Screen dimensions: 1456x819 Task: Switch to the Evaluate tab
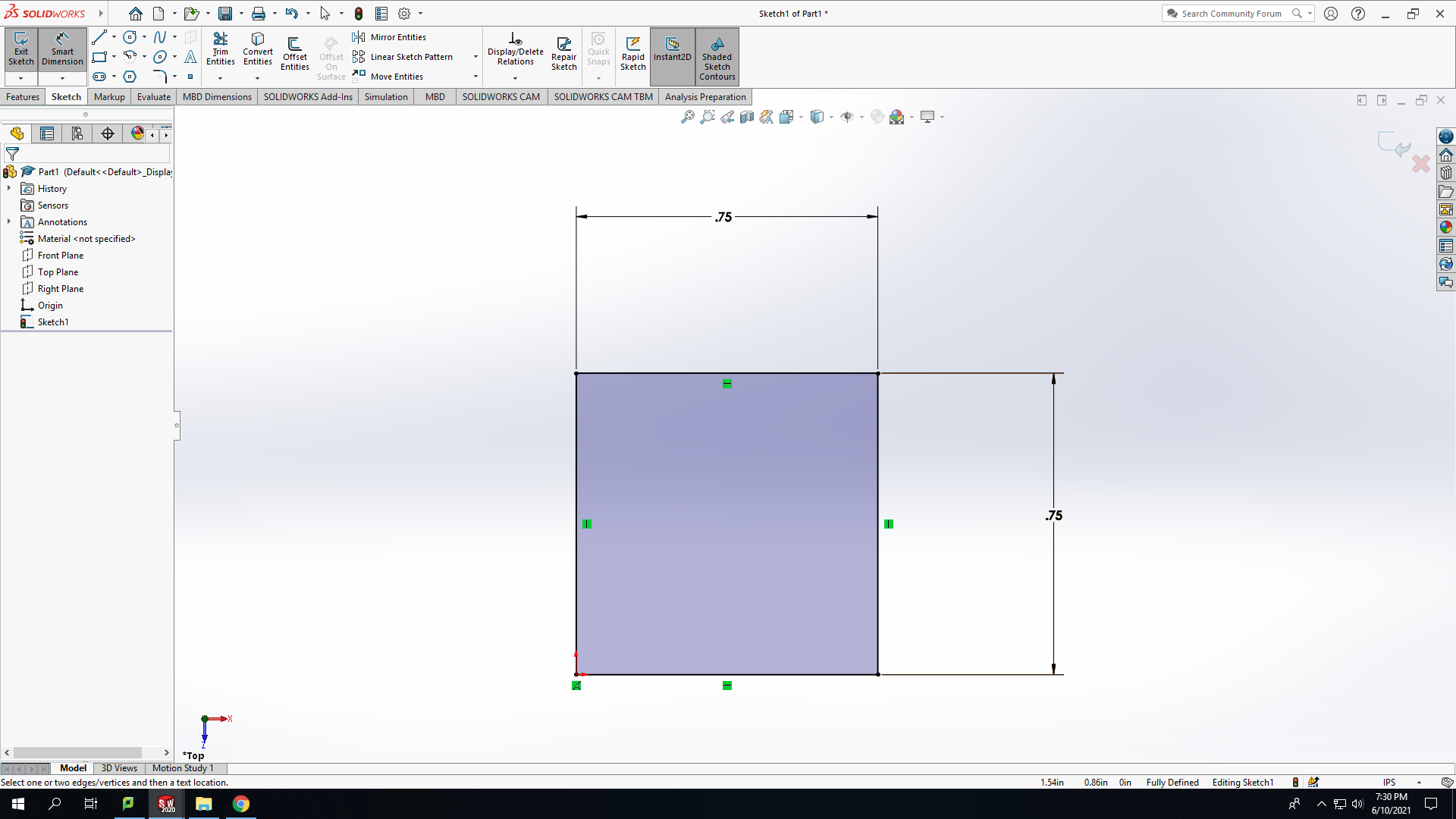pos(154,97)
